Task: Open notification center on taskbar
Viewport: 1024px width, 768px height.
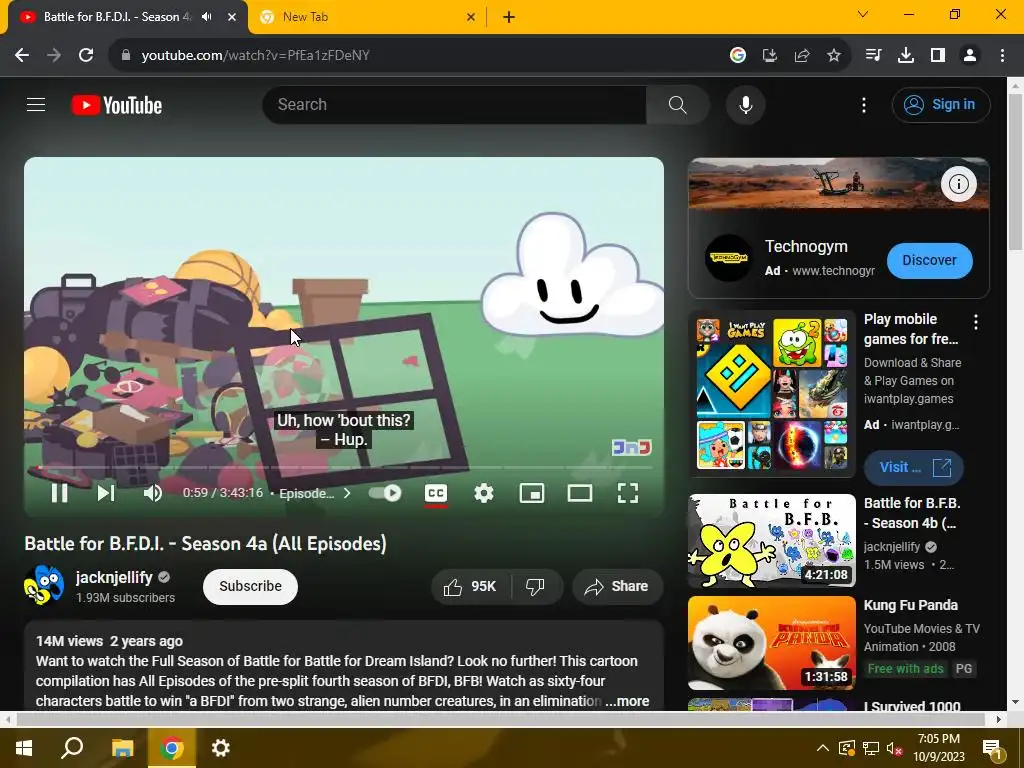Action: pos(992,749)
